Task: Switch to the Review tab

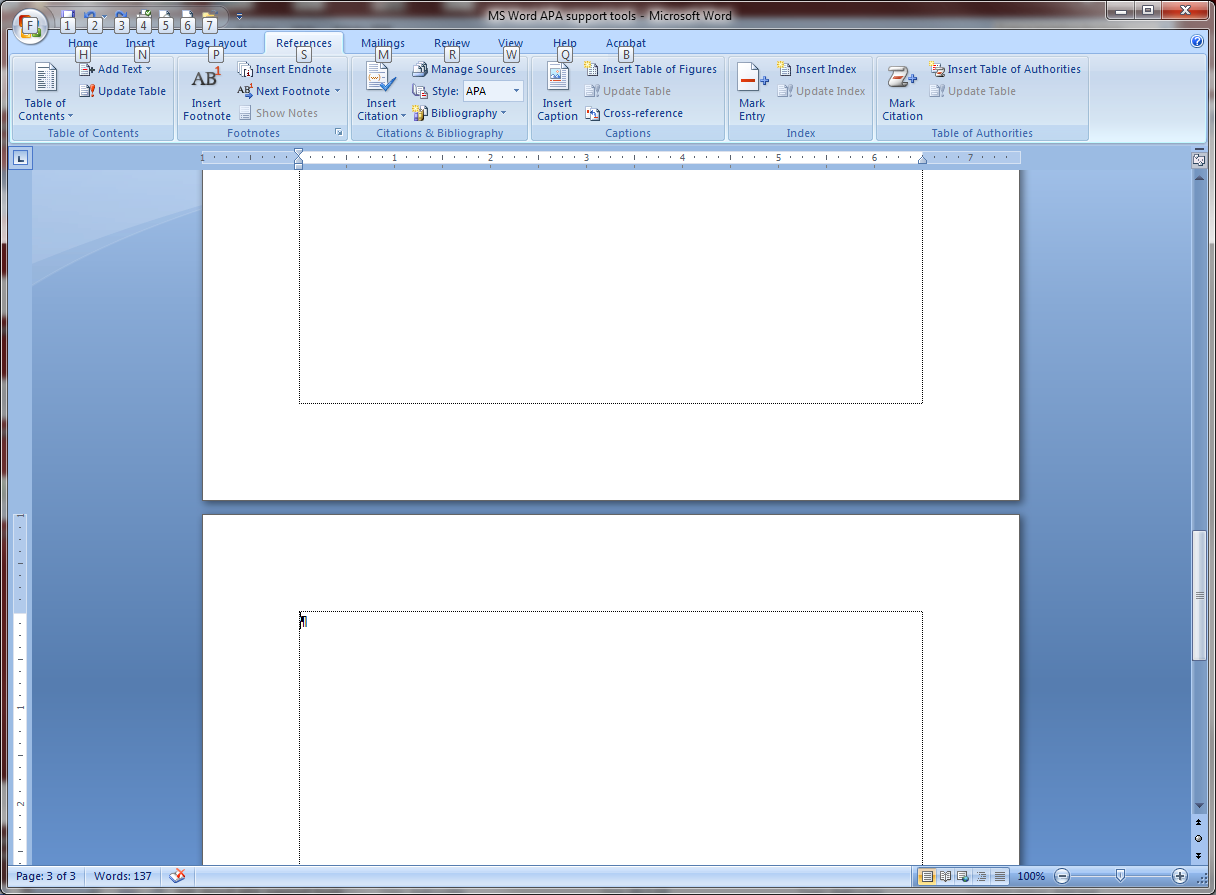Action: coord(451,43)
